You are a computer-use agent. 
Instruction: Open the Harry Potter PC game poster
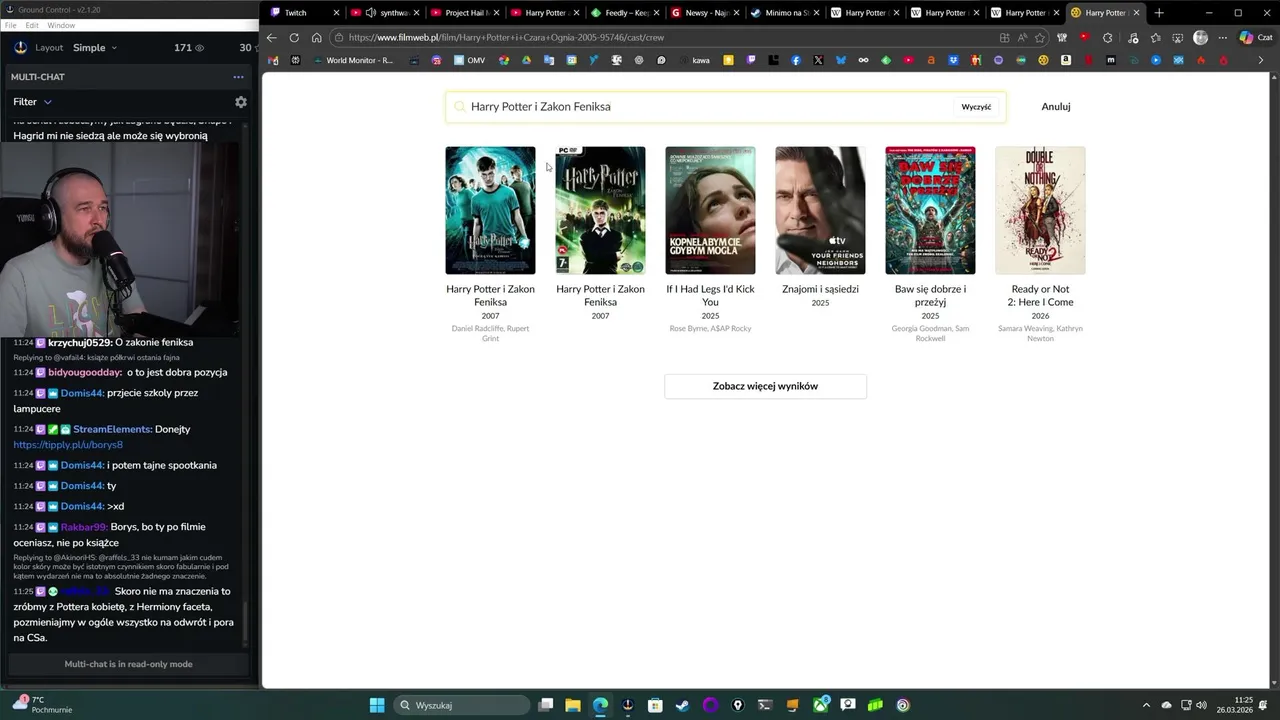[600, 210]
